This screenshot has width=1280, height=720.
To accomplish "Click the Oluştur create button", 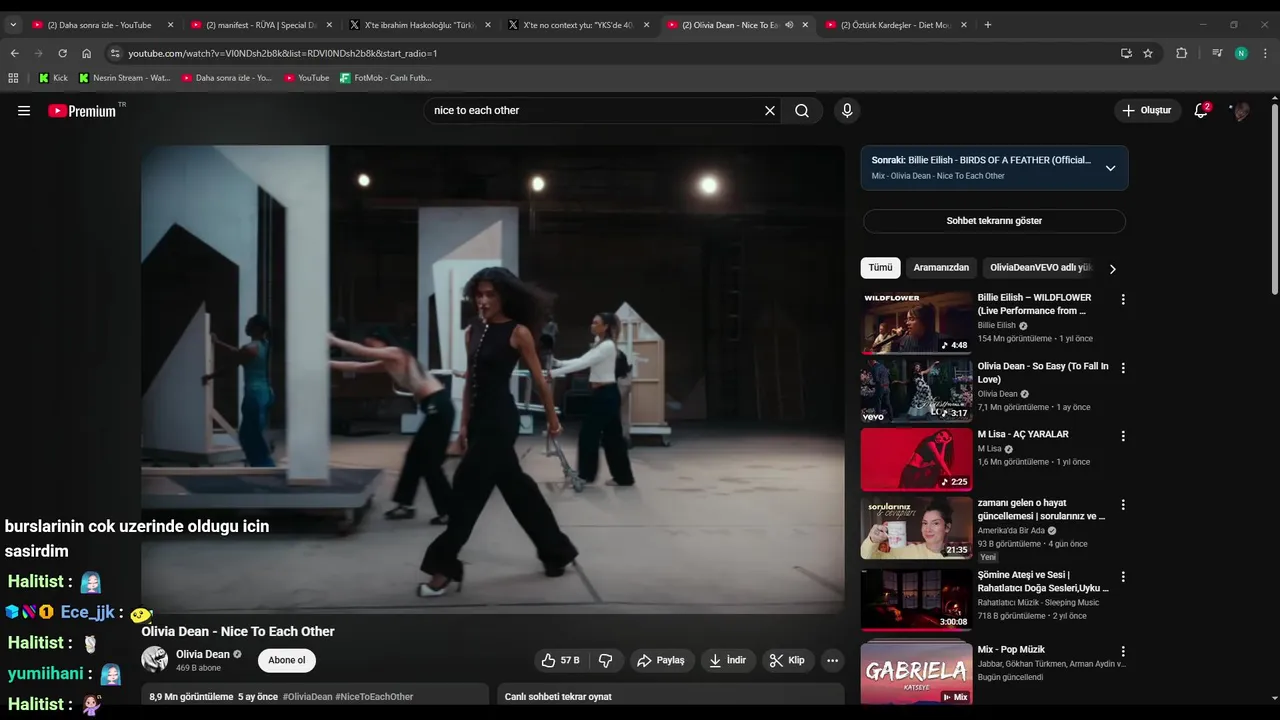I will 1148,111.
